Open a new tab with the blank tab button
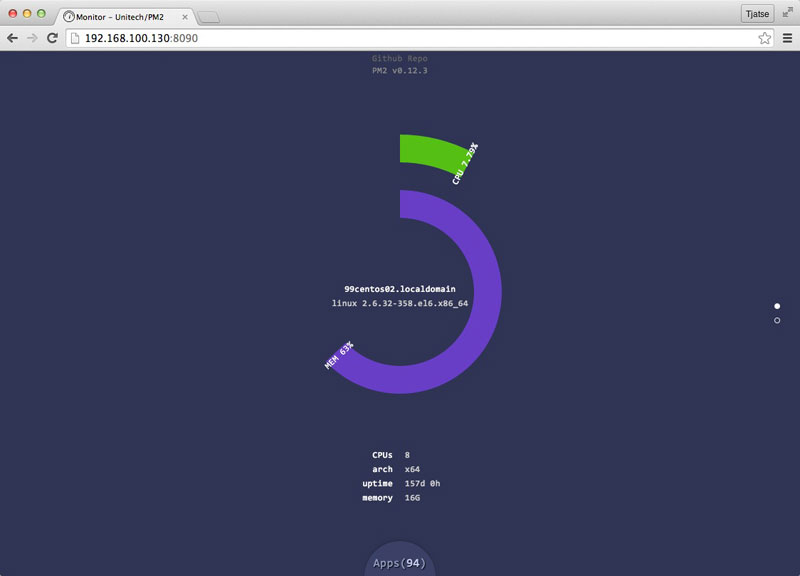The width and height of the screenshot is (800, 576). click(x=209, y=18)
